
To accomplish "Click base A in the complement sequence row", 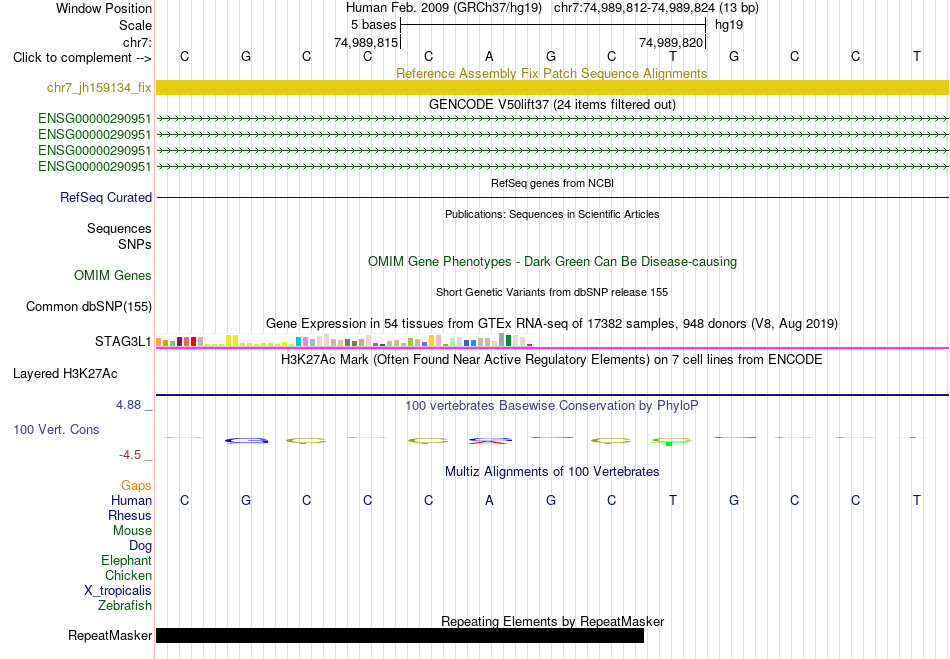I will 490,56.
